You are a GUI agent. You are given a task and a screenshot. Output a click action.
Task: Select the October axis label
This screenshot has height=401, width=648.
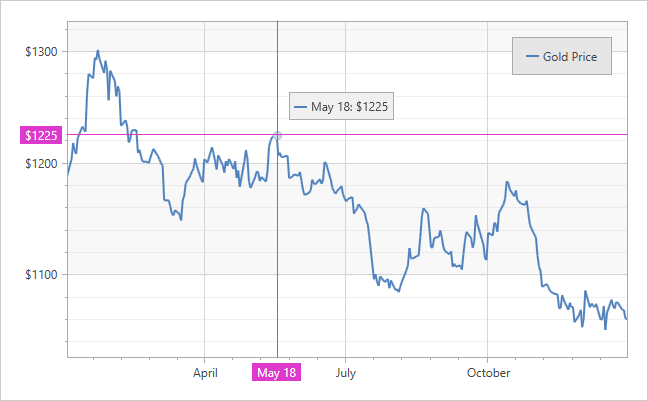[487, 373]
